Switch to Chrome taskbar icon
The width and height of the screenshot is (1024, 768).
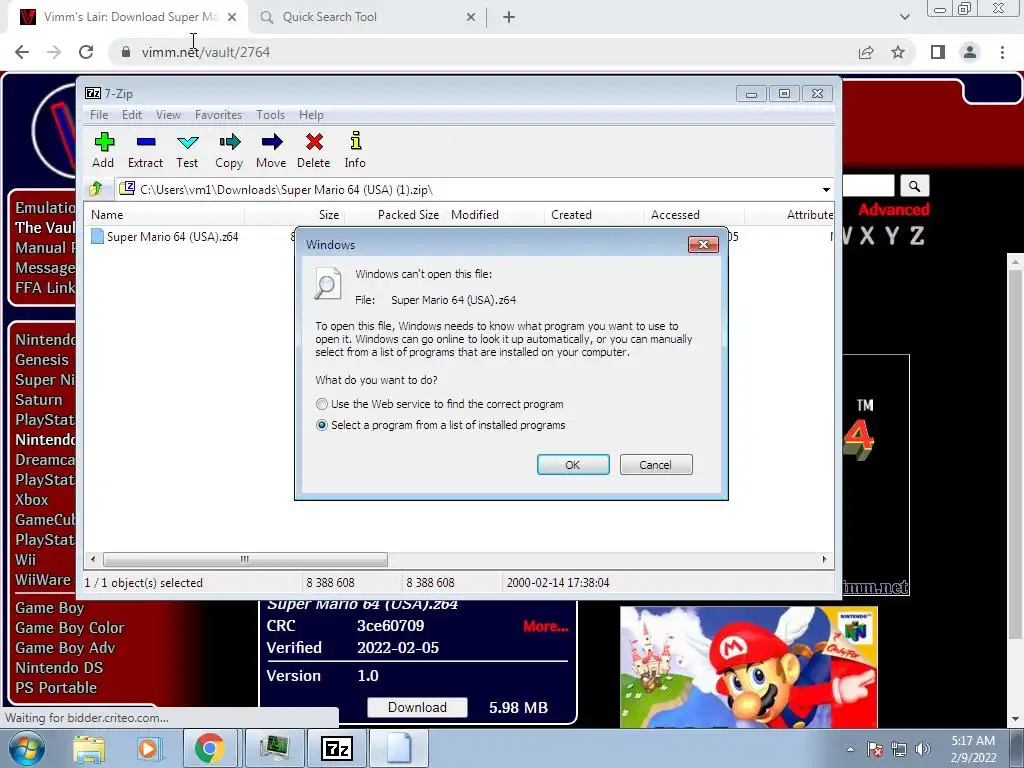pos(209,748)
